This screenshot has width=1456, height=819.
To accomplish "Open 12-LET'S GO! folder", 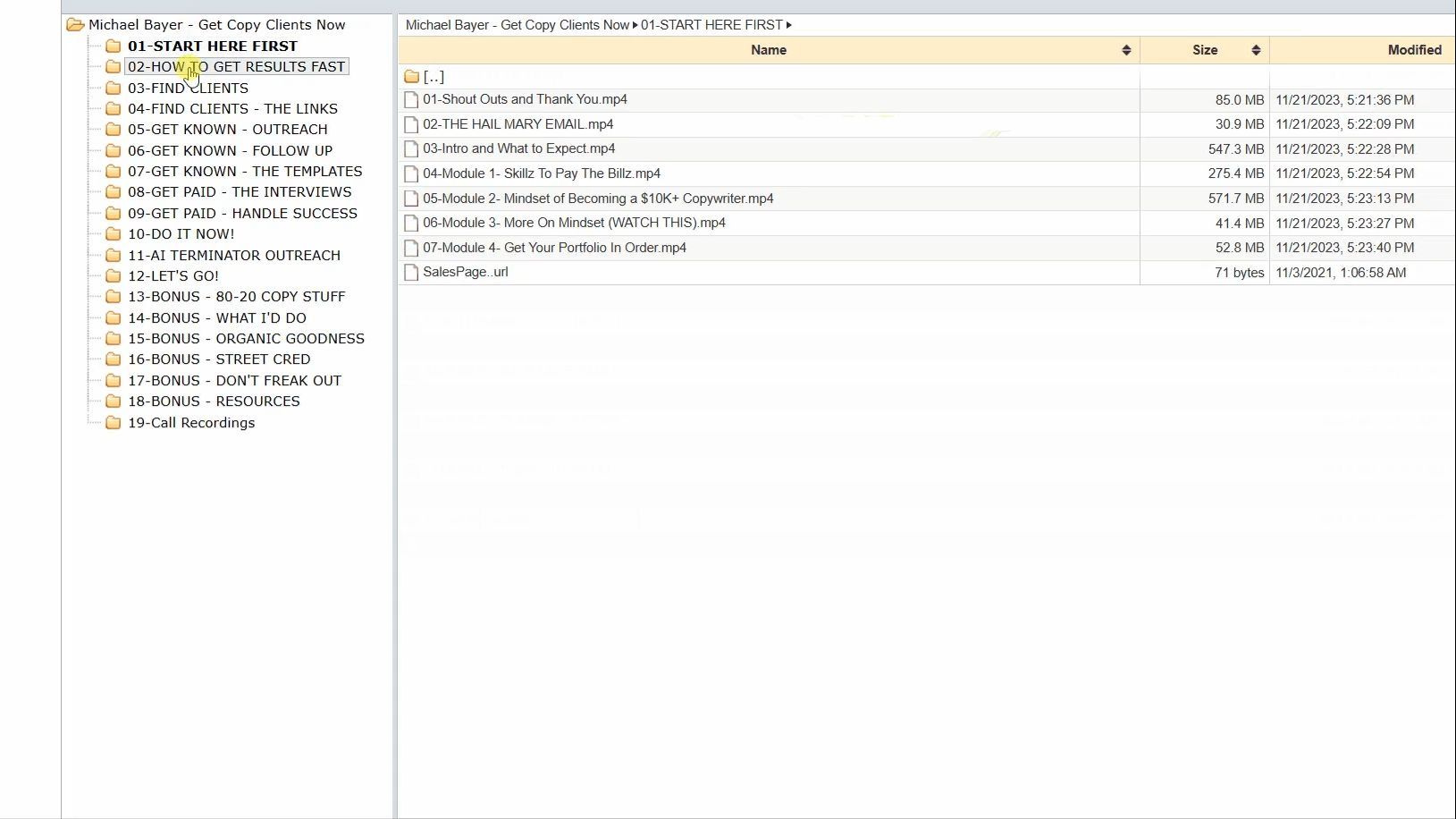I will [173, 275].
